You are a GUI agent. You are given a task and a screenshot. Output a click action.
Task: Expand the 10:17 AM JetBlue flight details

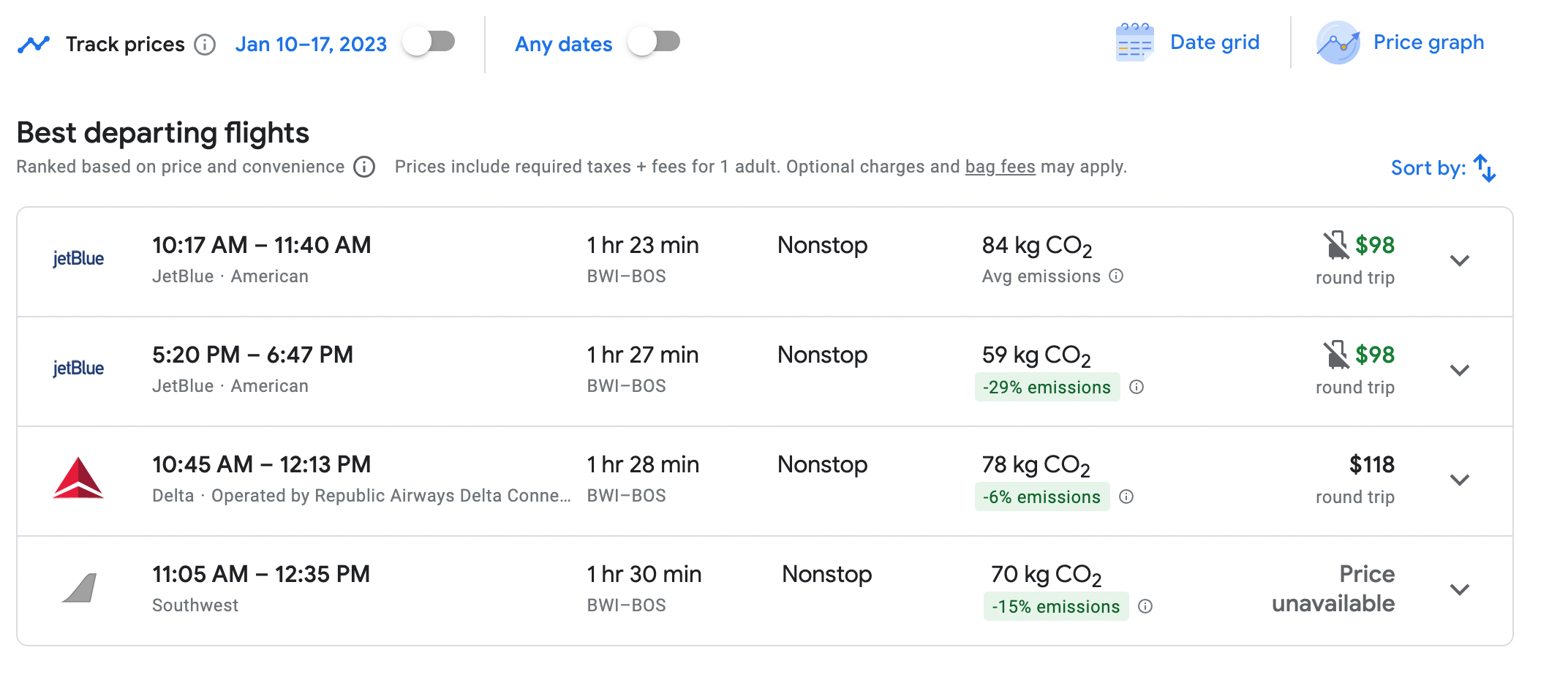pos(1459,261)
